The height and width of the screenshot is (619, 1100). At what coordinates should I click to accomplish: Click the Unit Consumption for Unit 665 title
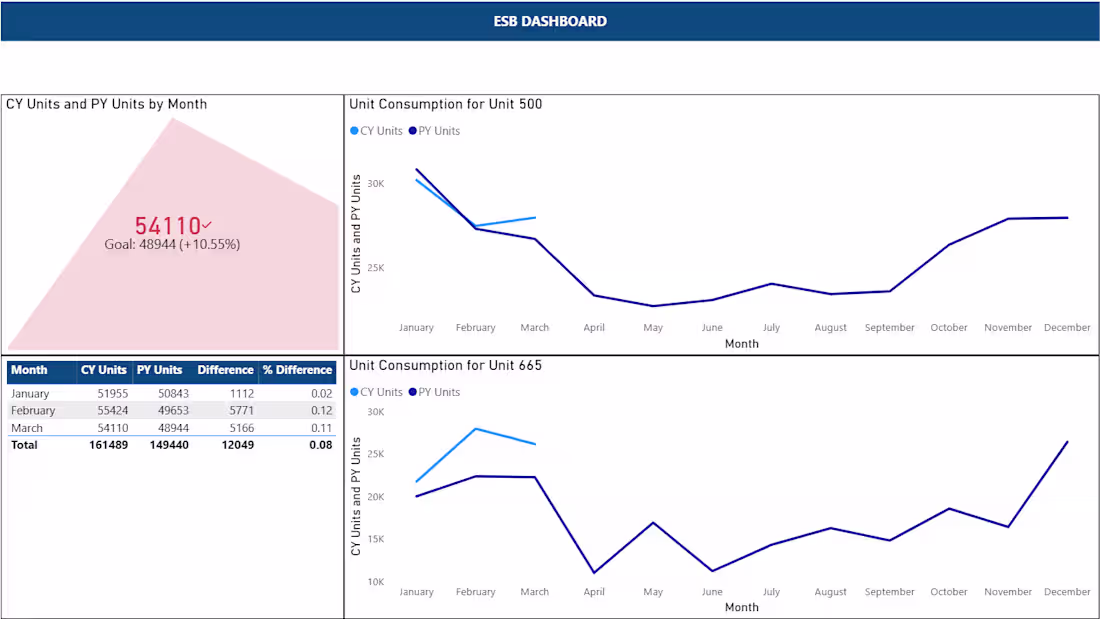click(446, 366)
